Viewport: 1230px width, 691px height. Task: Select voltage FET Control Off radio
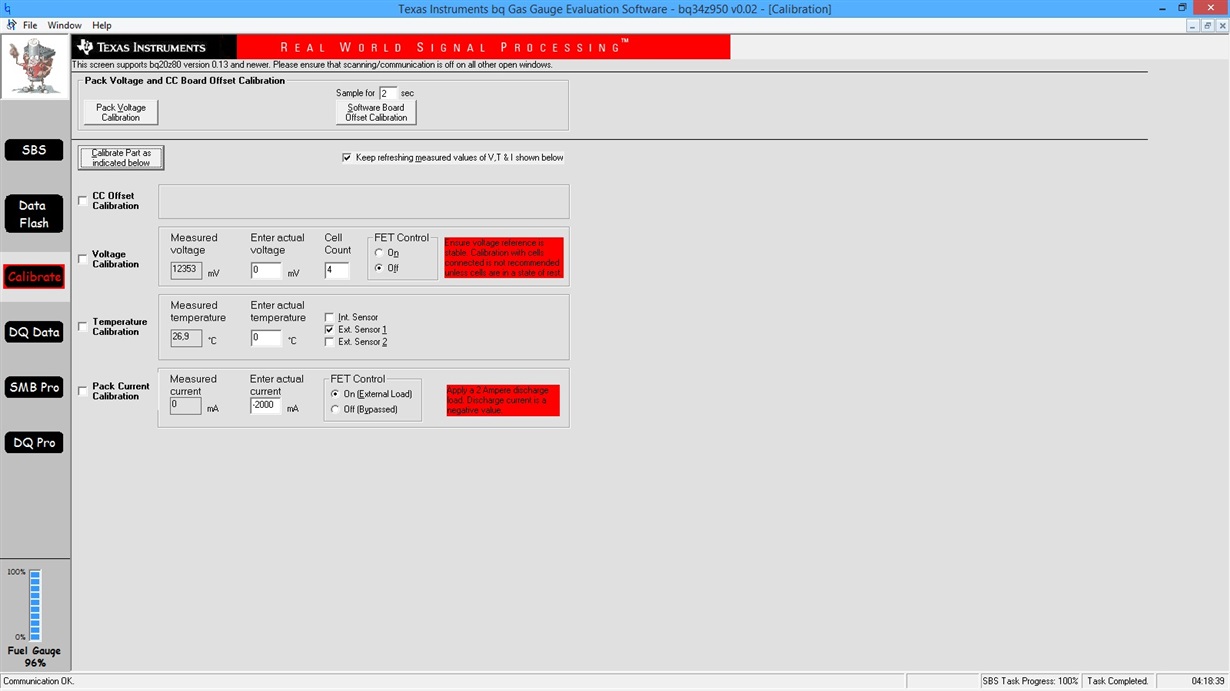coord(379,268)
